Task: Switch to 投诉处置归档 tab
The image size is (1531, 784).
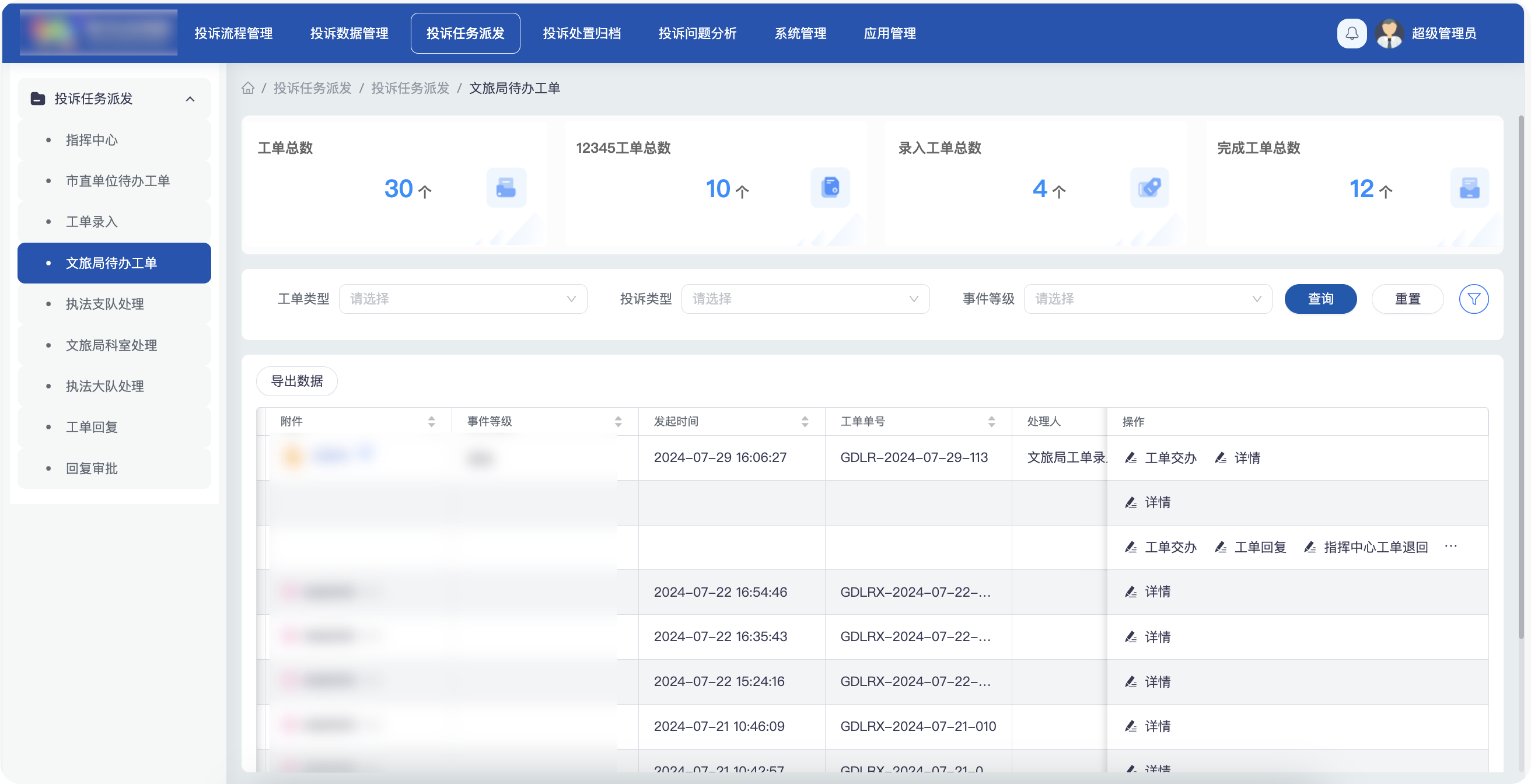Action: pyautogui.click(x=581, y=33)
